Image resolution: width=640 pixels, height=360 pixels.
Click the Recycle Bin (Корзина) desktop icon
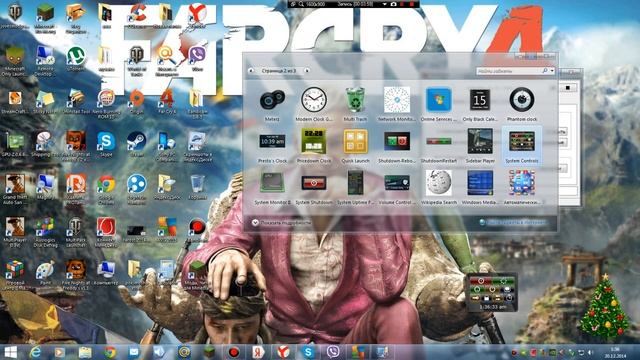(x=197, y=187)
